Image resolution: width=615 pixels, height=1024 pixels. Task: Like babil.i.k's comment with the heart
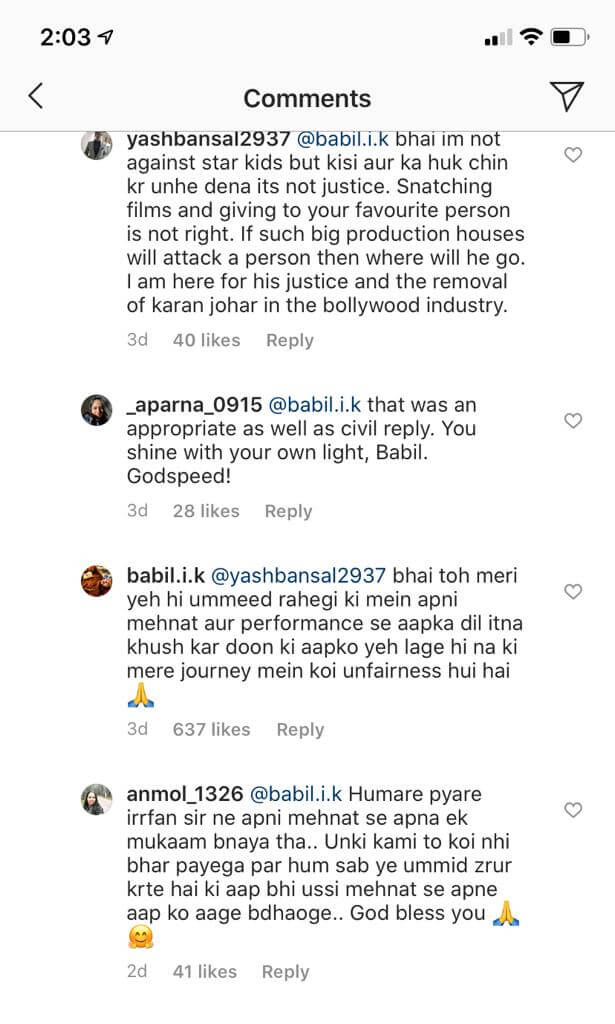tap(573, 592)
